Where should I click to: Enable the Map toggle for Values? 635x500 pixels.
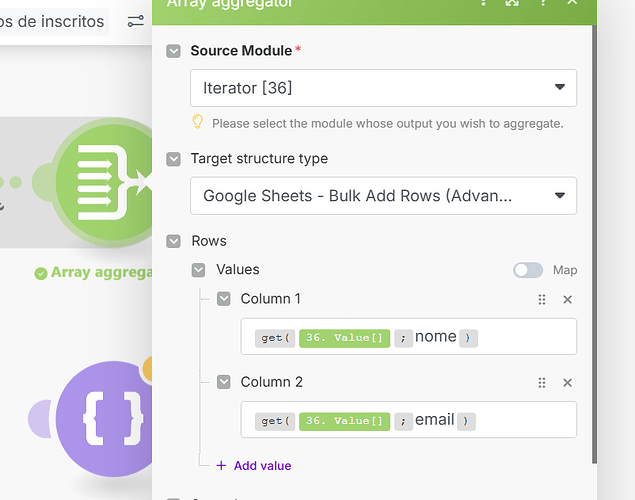pyautogui.click(x=528, y=270)
